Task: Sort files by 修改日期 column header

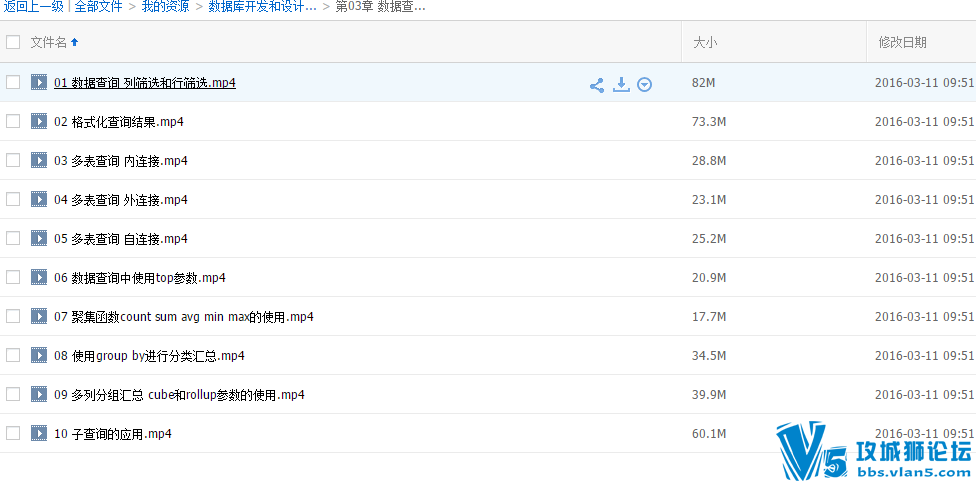Action: (x=903, y=42)
